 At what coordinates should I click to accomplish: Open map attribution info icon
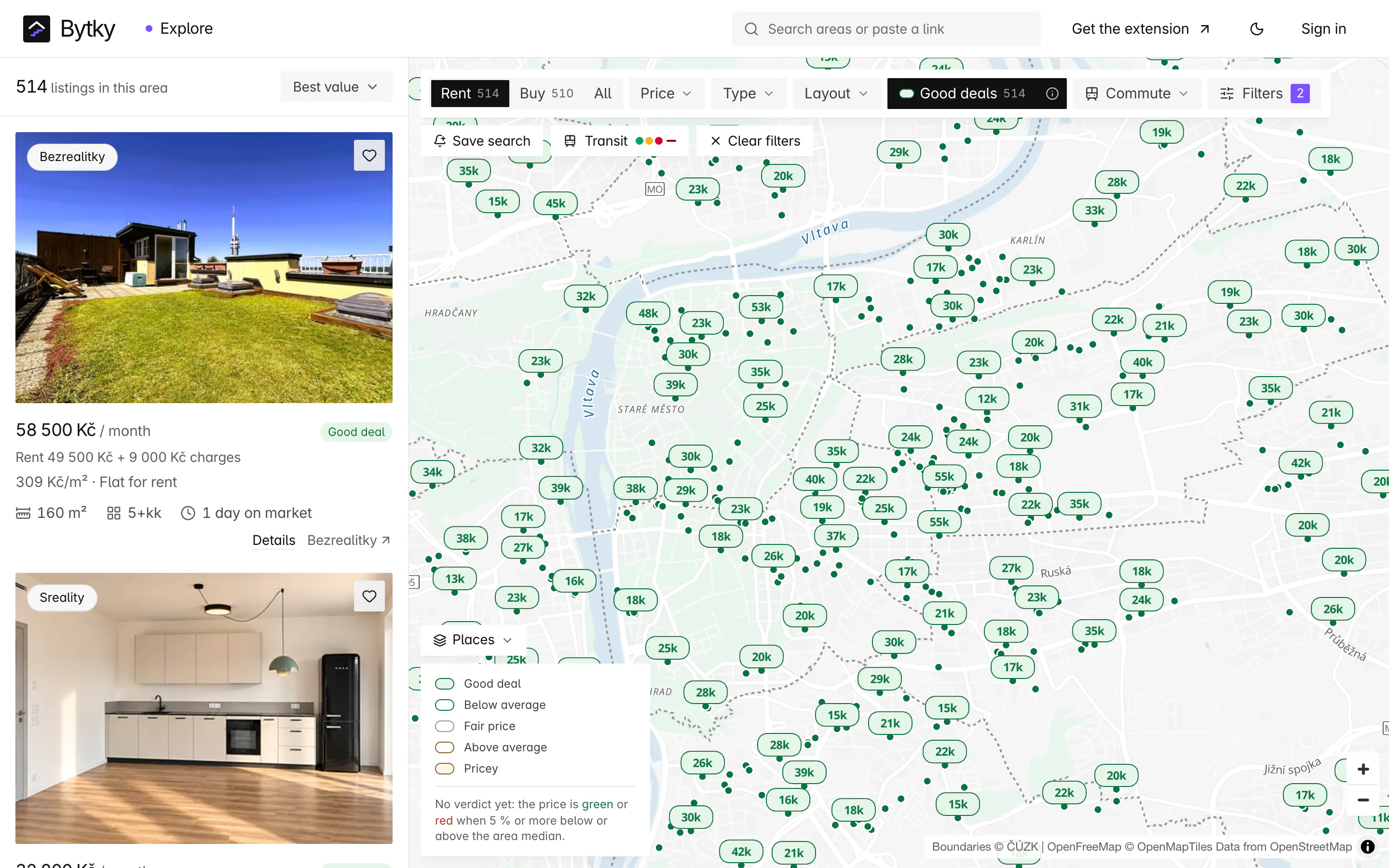click(1368, 847)
